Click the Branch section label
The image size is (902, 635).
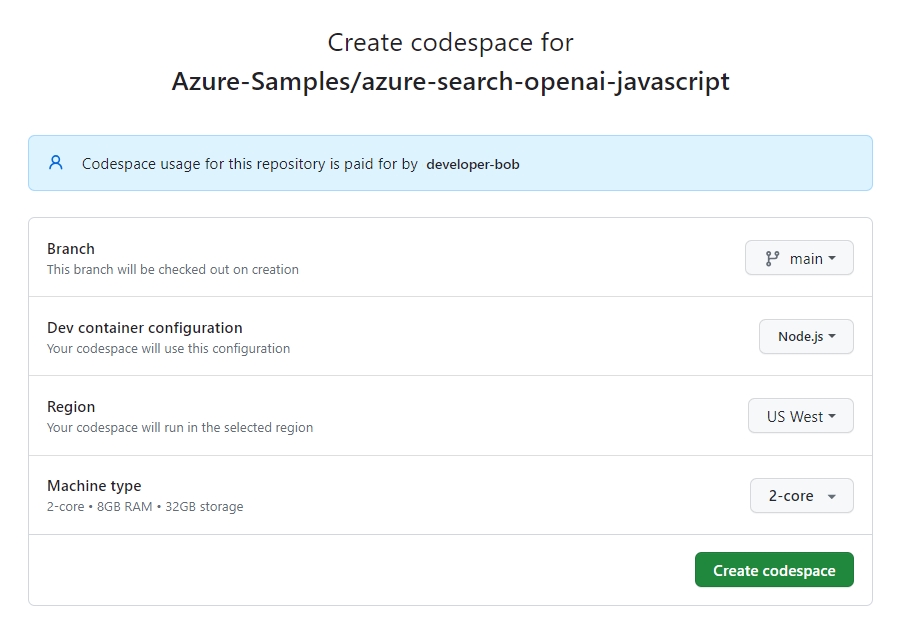point(70,248)
